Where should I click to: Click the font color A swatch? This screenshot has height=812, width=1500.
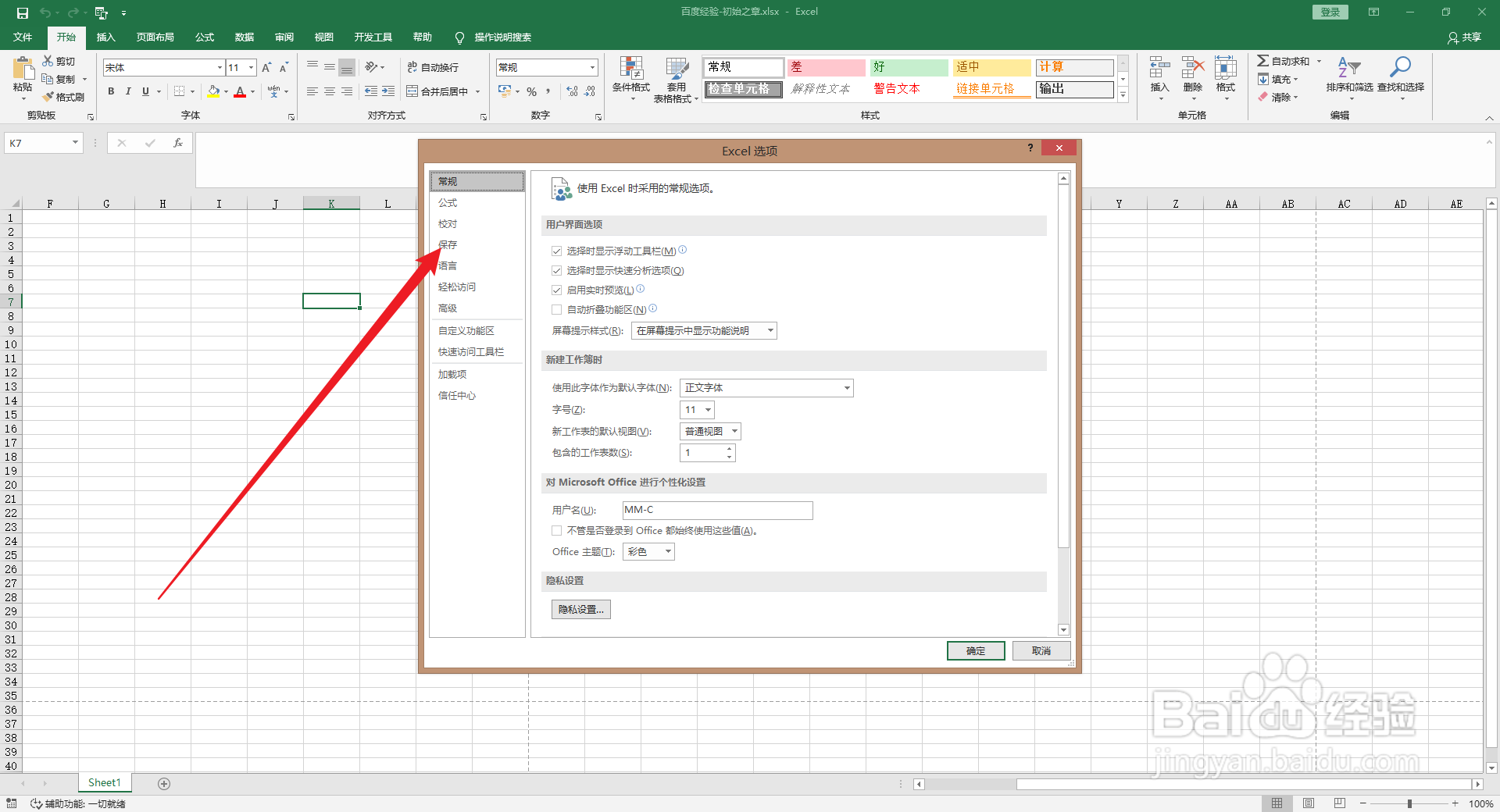pyautogui.click(x=240, y=91)
